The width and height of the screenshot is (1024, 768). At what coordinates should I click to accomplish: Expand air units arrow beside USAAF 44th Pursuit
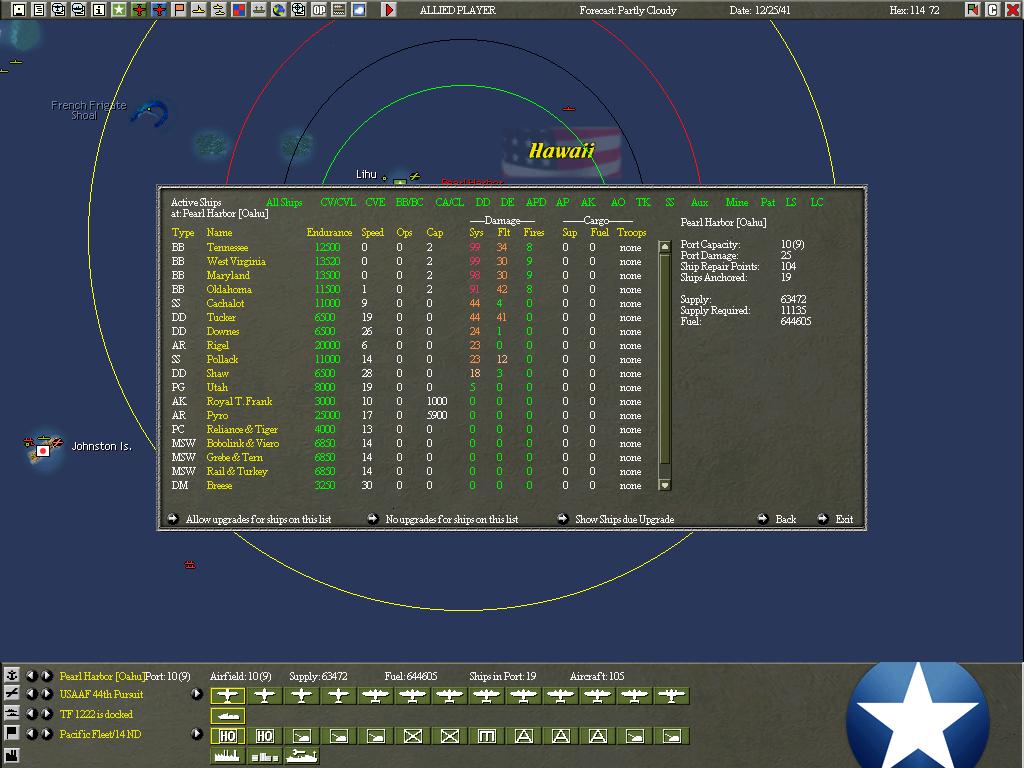197,694
